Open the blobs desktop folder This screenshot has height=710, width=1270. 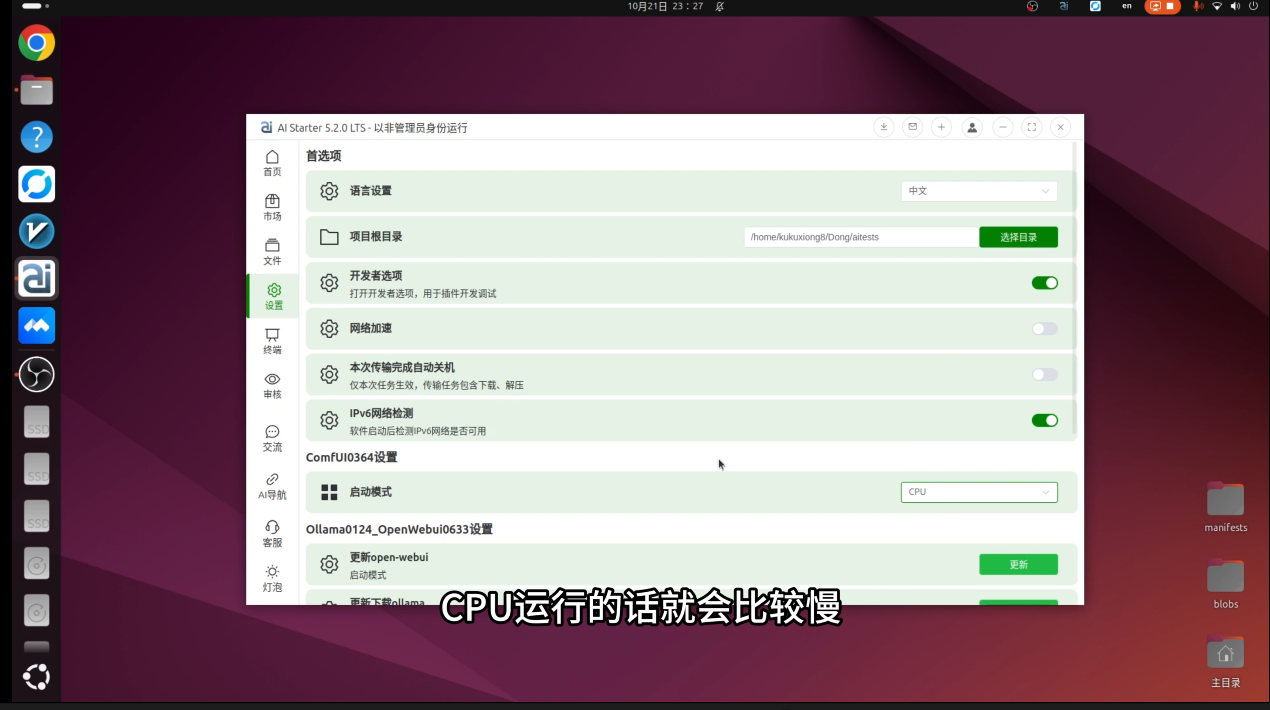(x=1225, y=583)
